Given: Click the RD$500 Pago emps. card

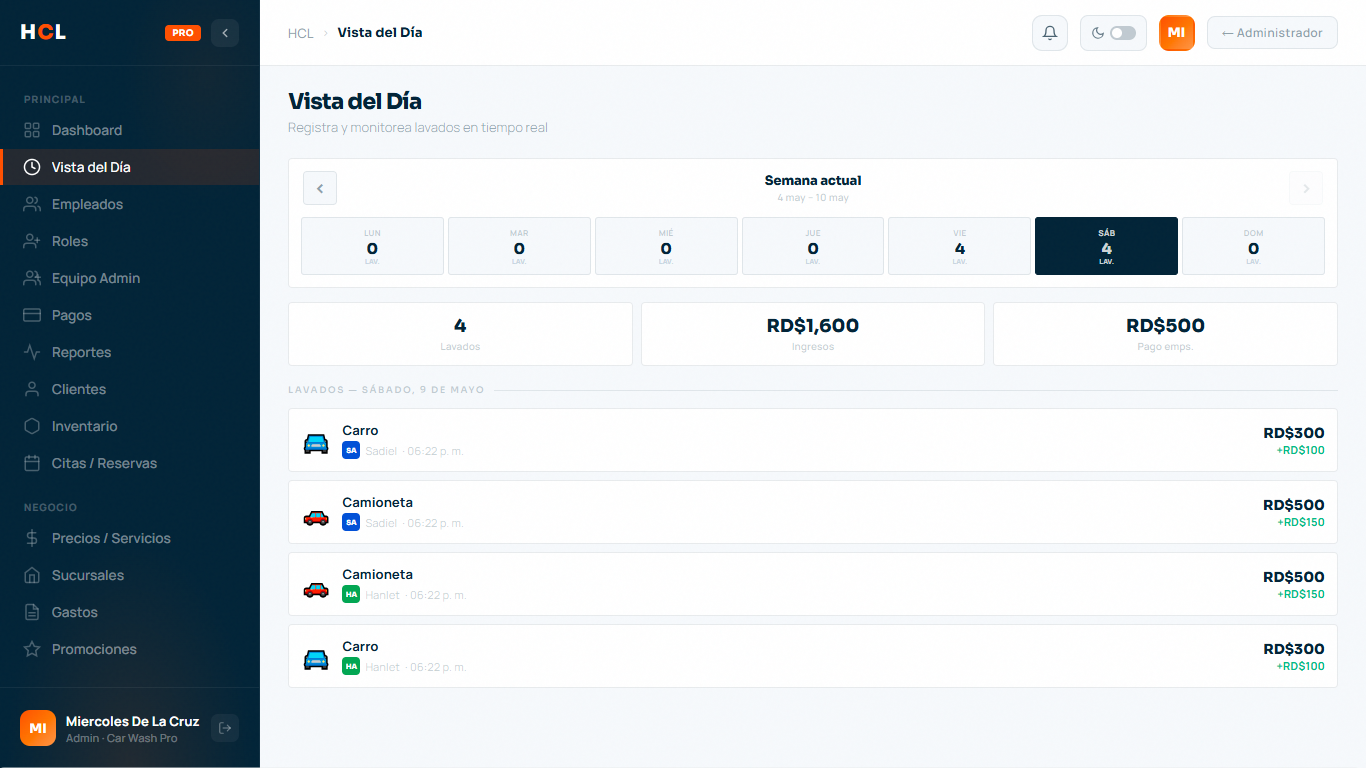Looking at the screenshot, I should pos(1165,334).
